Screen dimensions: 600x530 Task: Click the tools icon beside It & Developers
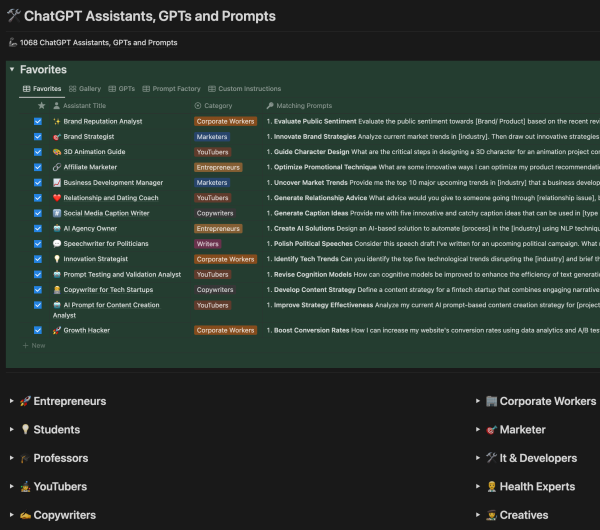click(491, 458)
